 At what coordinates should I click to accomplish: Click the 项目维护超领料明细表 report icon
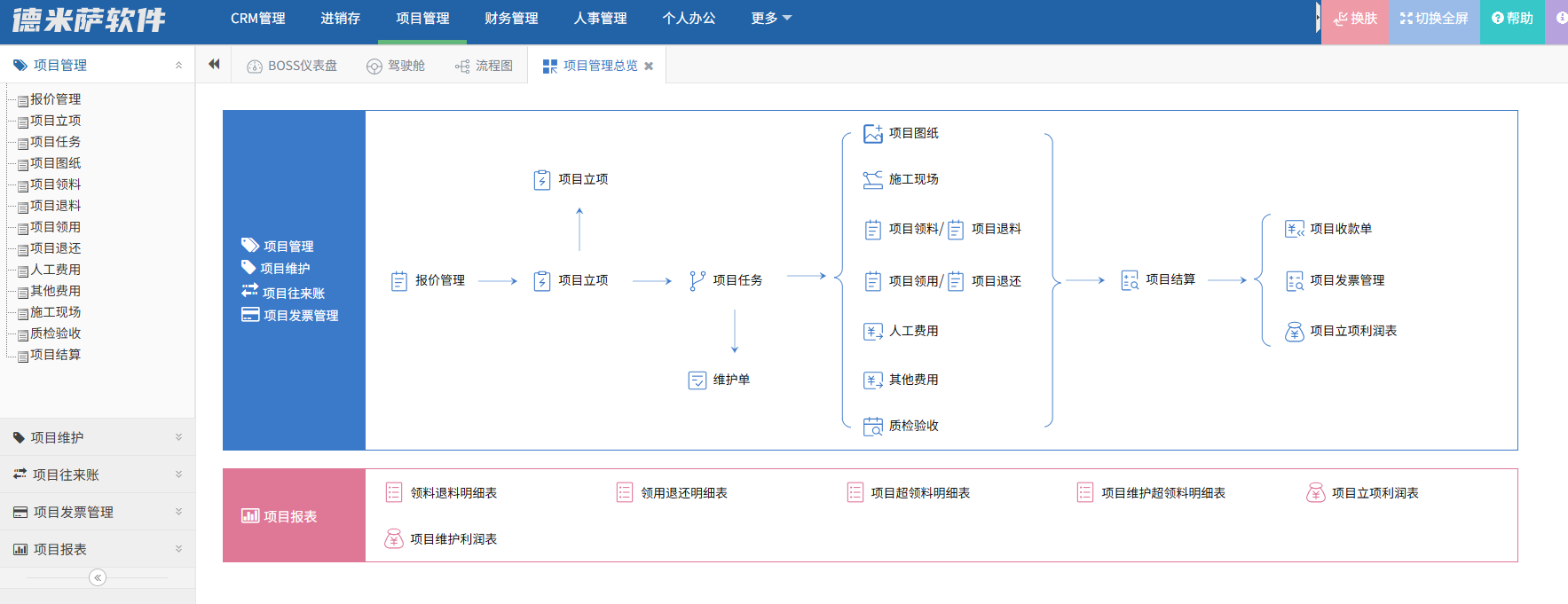click(x=1085, y=492)
